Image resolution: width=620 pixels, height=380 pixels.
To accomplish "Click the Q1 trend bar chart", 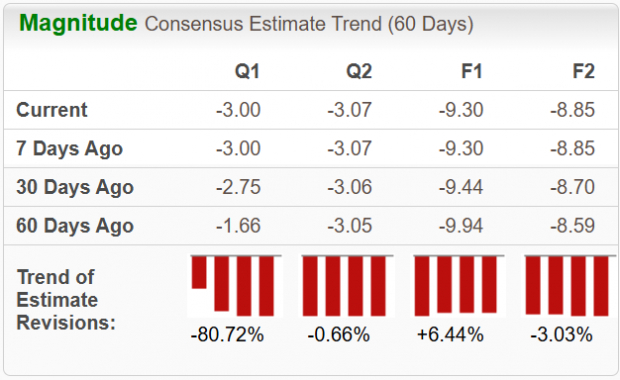I will 236,286.
